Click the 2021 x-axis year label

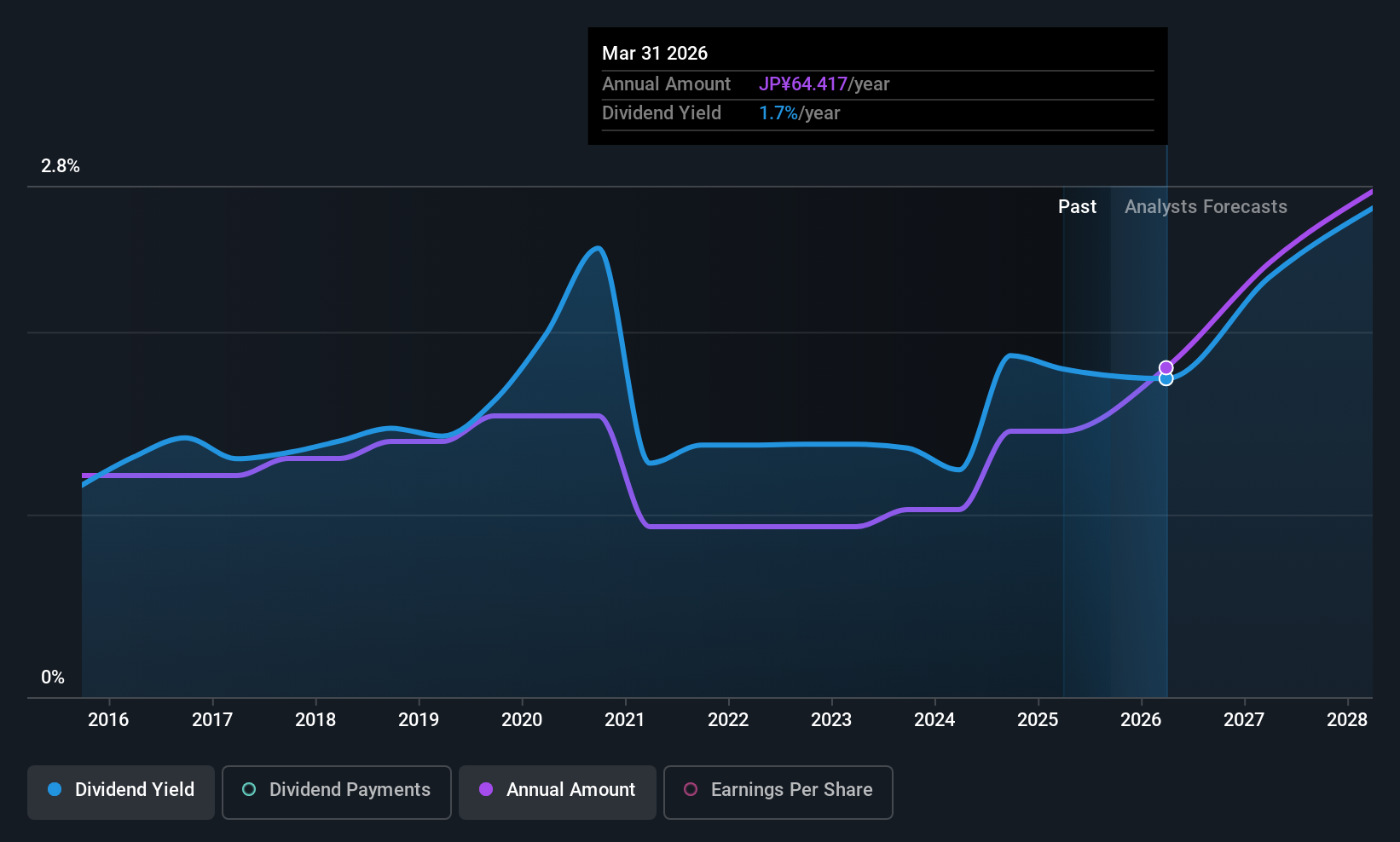coord(625,720)
